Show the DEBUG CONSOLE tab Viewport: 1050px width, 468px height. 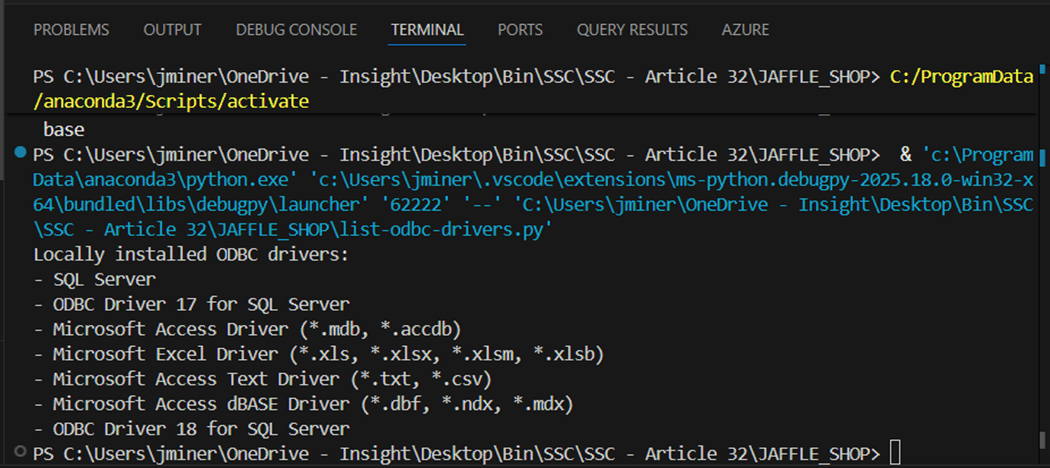(296, 30)
